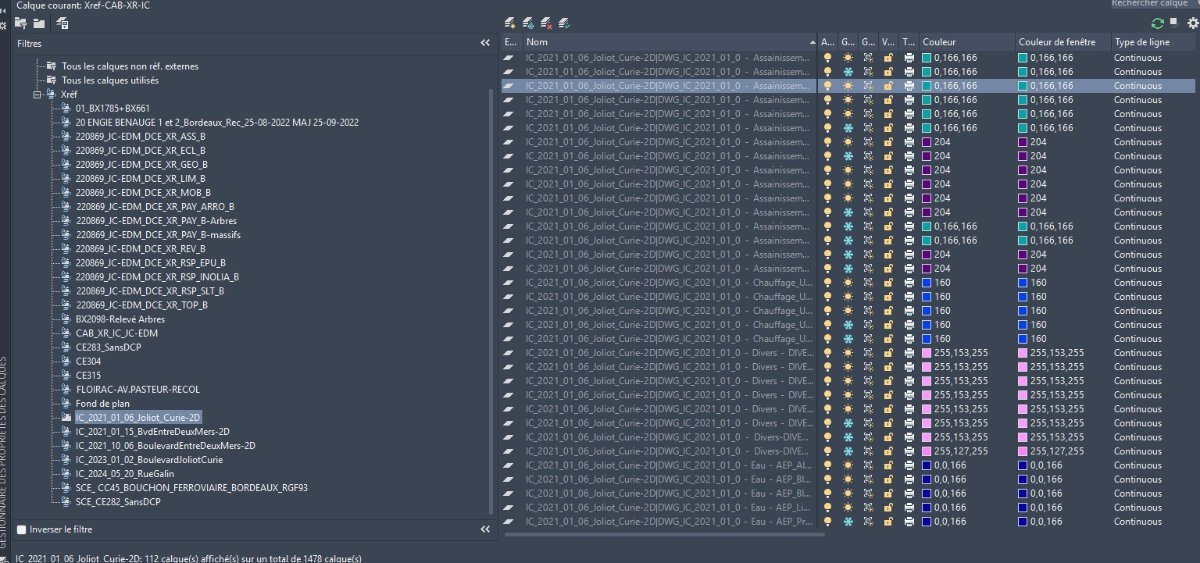1200x563 pixels.
Task: Click the Delete layer icon
Action: coord(546,22)
